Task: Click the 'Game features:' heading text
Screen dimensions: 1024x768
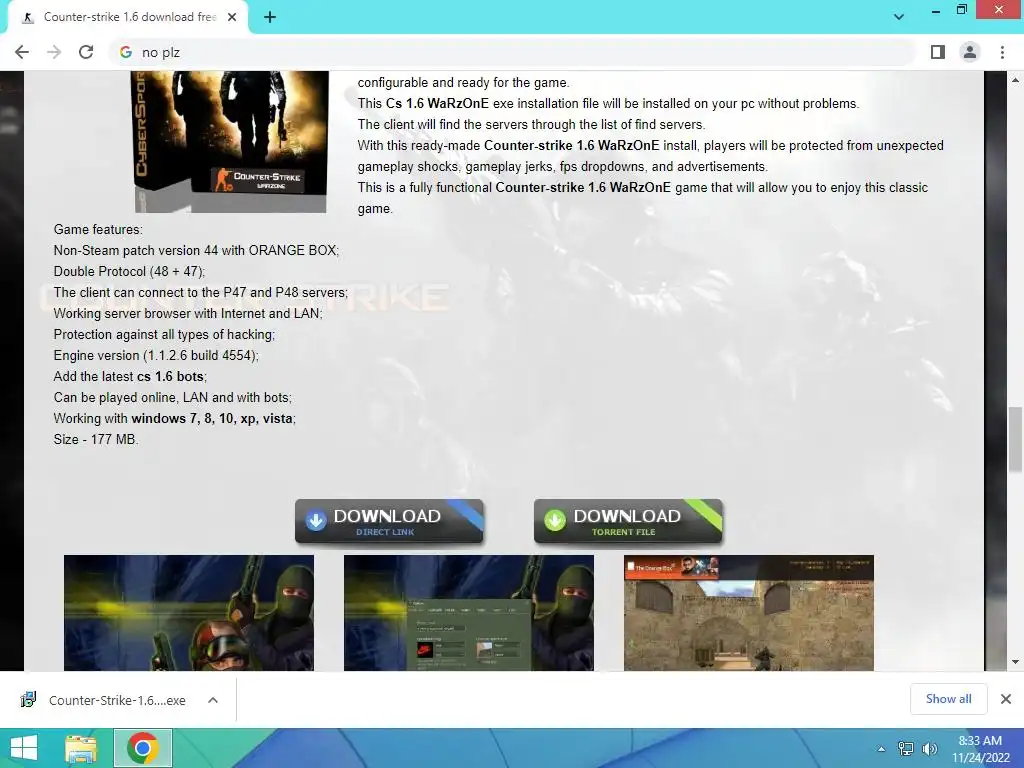Action: 98,229
